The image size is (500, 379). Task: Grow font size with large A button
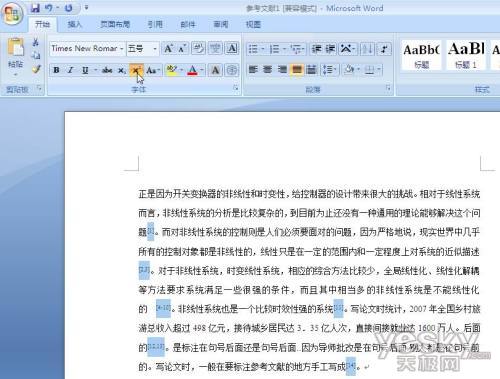coord(168,49)
